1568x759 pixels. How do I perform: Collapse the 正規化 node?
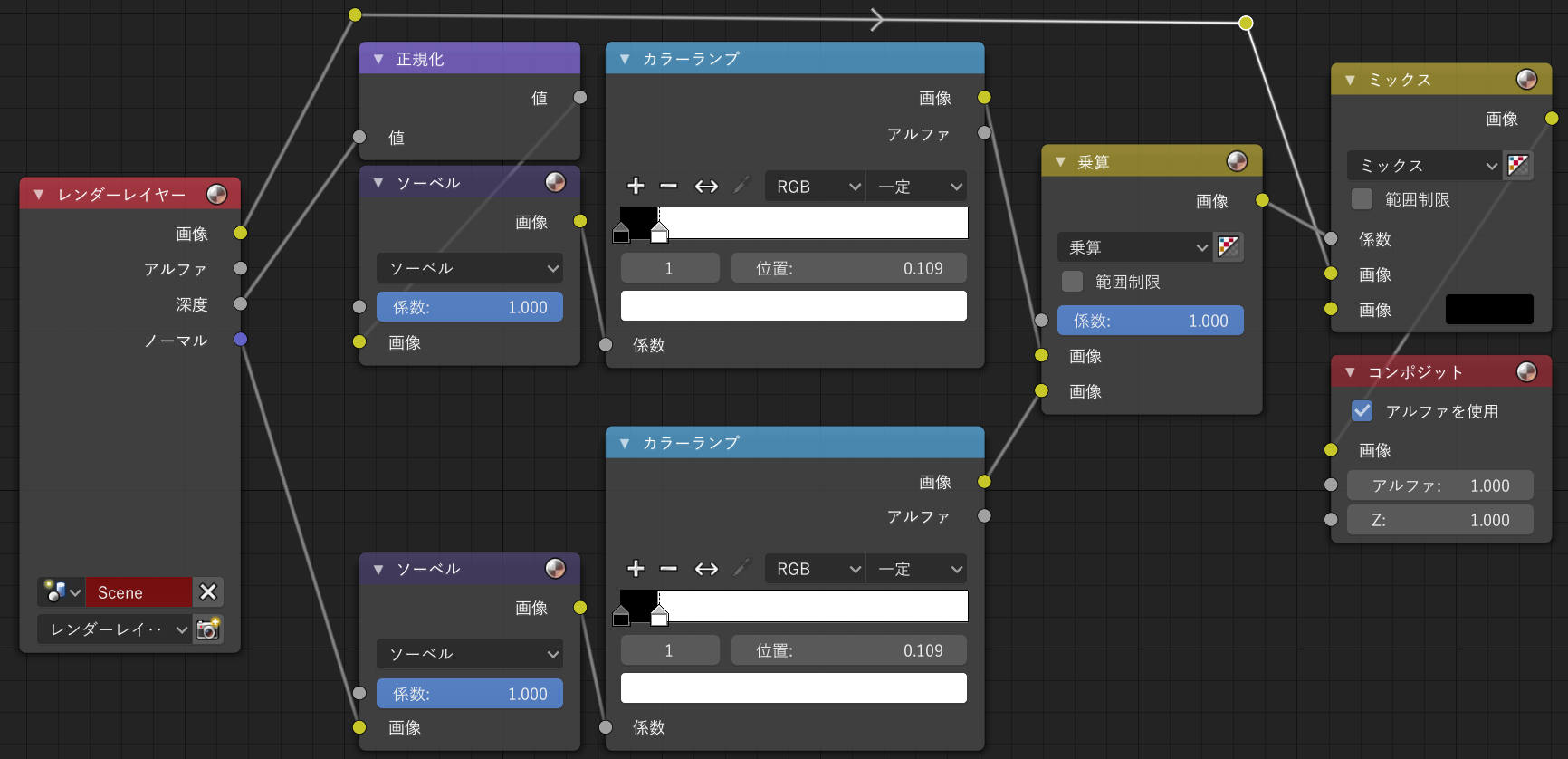(378, 59)
